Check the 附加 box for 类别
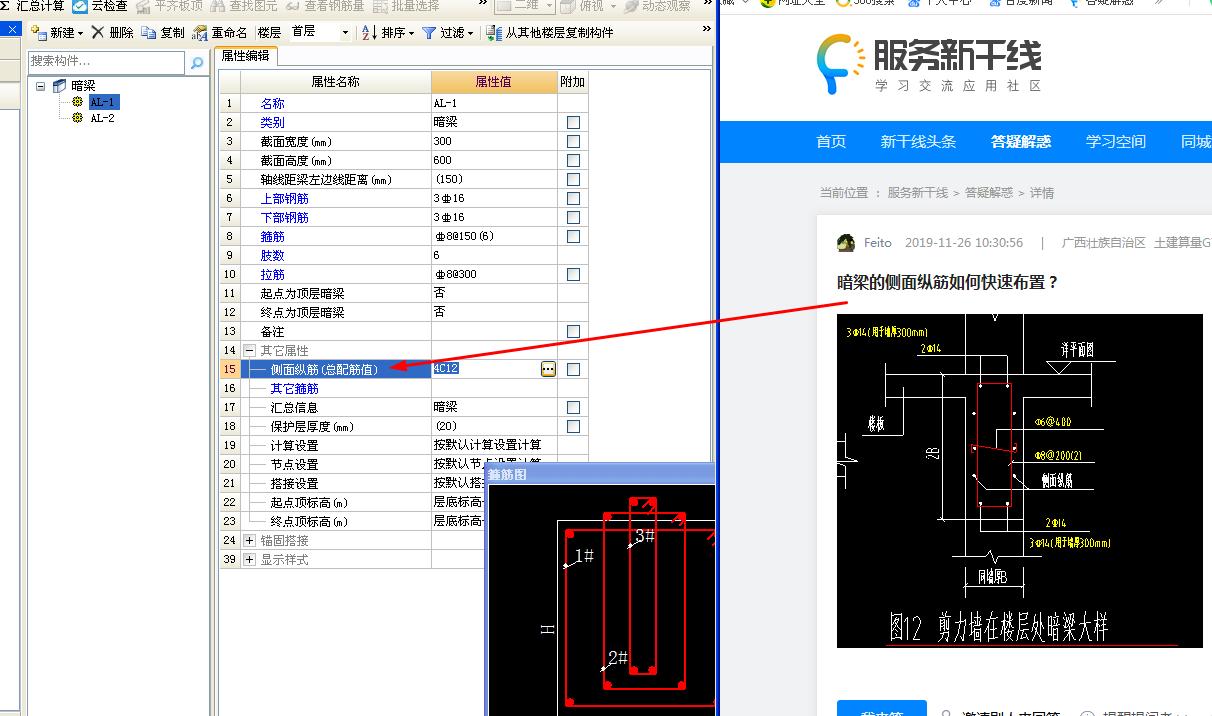 click(573, 122)
